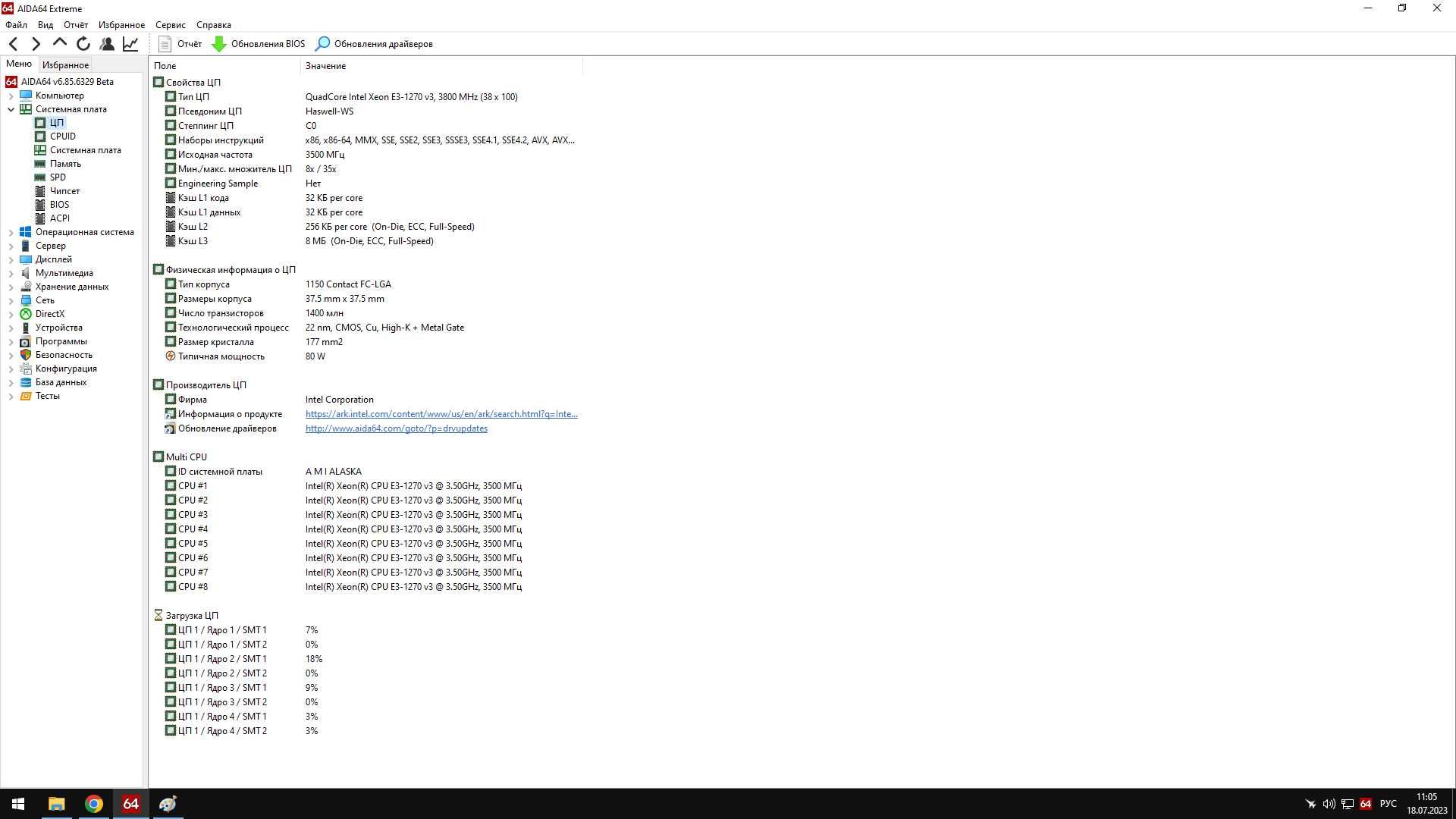Open the graph chart toolbar icon

point(130,44)
